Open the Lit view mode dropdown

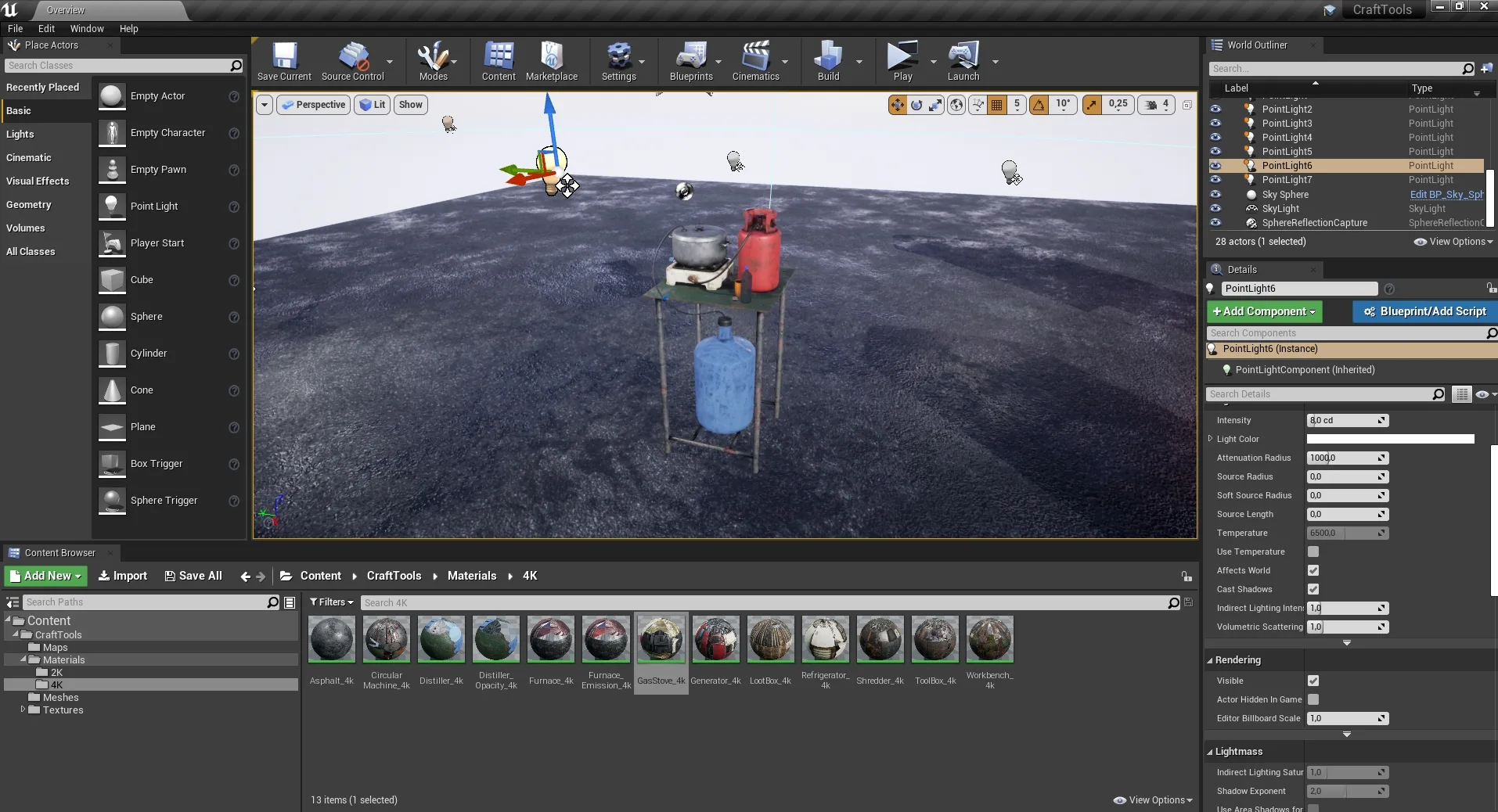click(x=373, y=105)
